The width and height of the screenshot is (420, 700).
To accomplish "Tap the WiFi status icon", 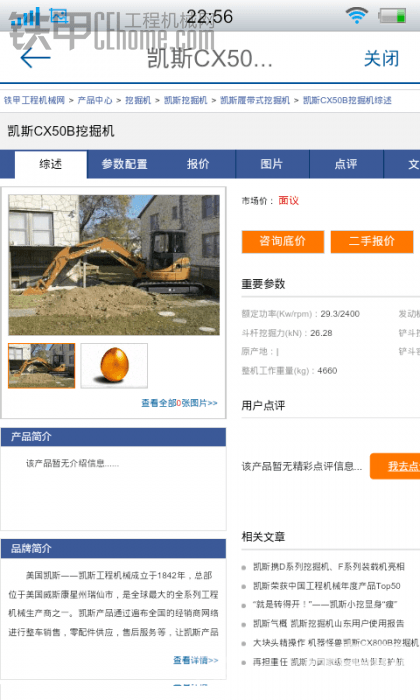I will pyautogui.click(x=357, y=16).
